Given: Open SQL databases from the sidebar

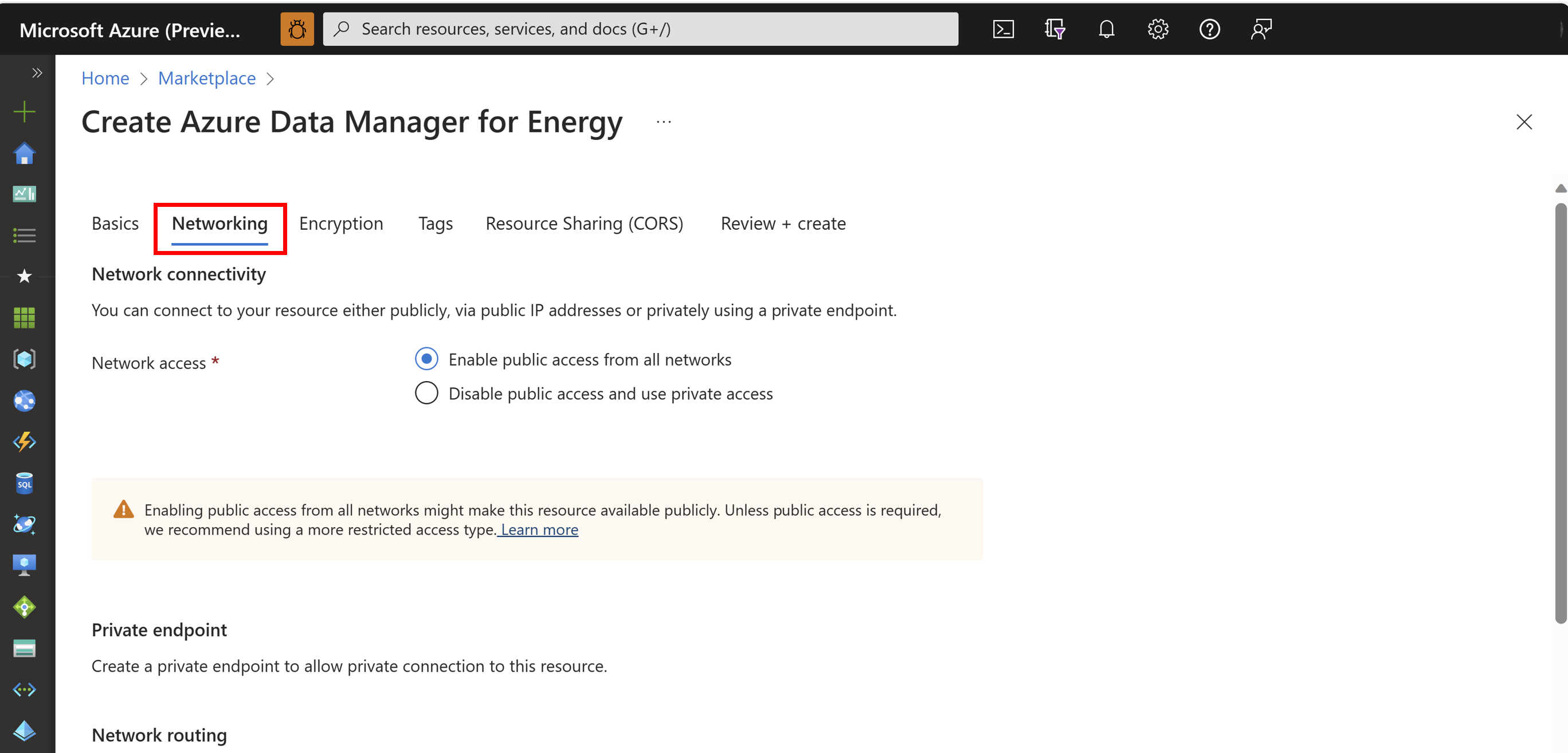Looking at the screenshot, I should coord(24,483).
